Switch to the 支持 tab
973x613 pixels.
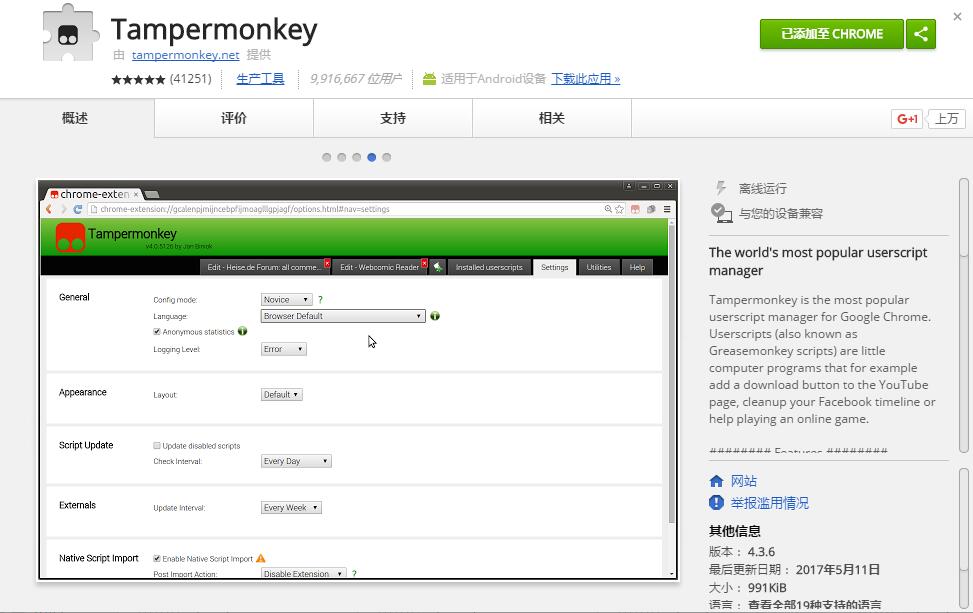[x=393, y=118]
